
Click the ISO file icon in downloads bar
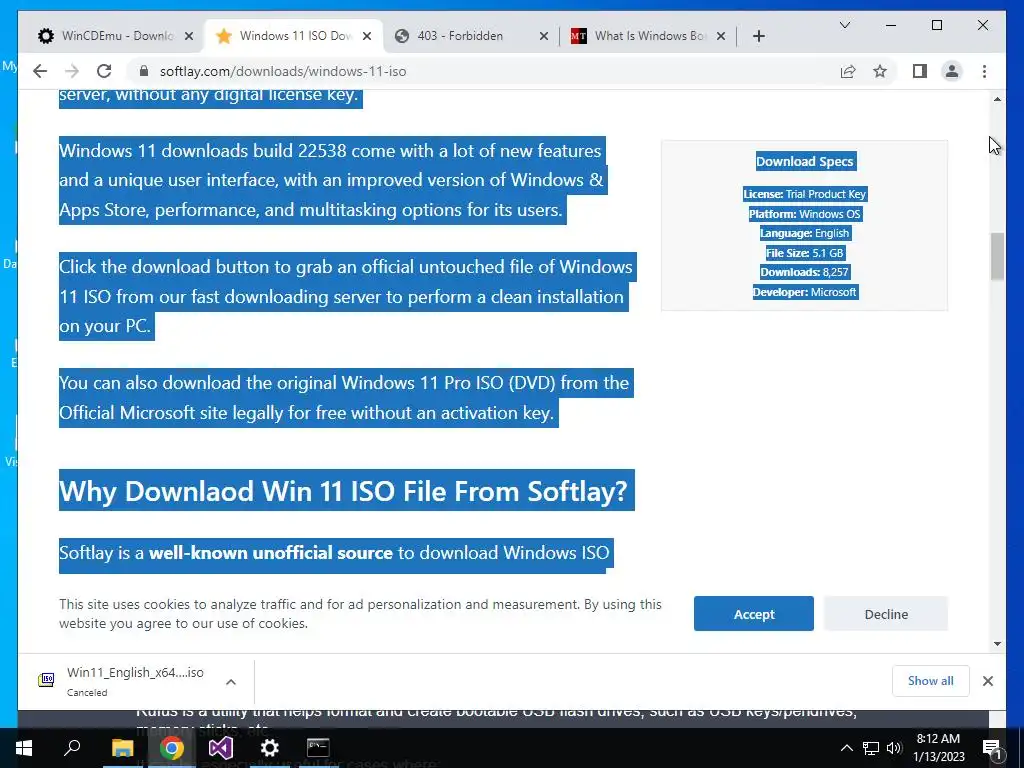point(46,680)
